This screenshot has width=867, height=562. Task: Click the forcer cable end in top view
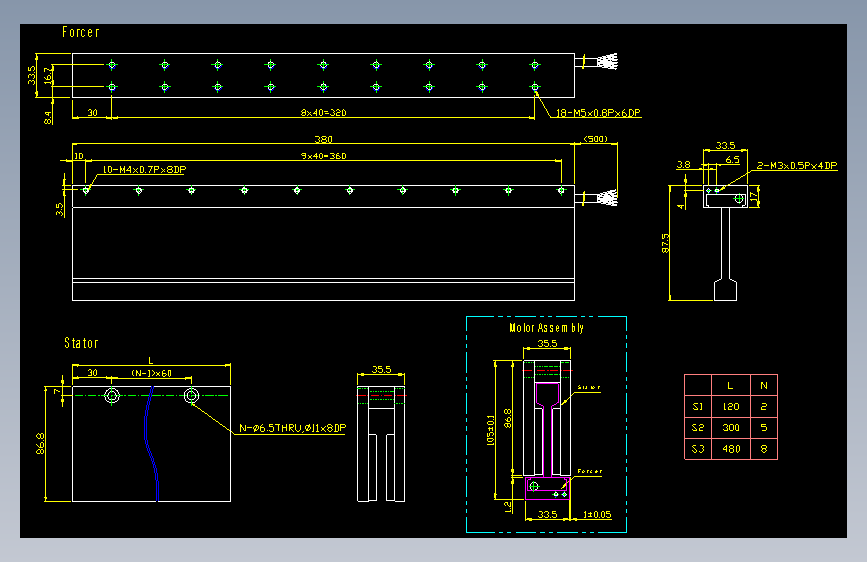607,61
